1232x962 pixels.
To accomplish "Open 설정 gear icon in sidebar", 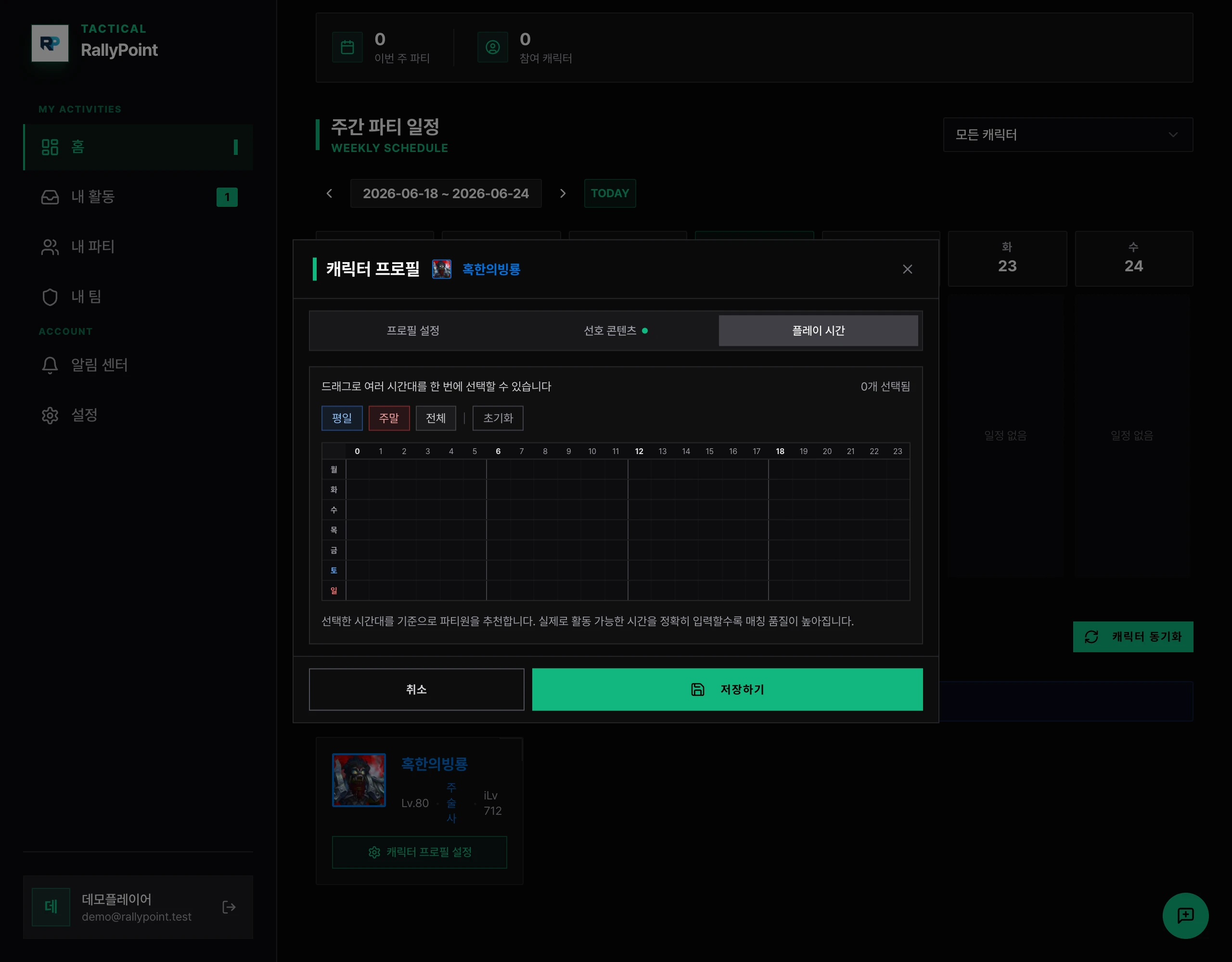I will (50, 415).
